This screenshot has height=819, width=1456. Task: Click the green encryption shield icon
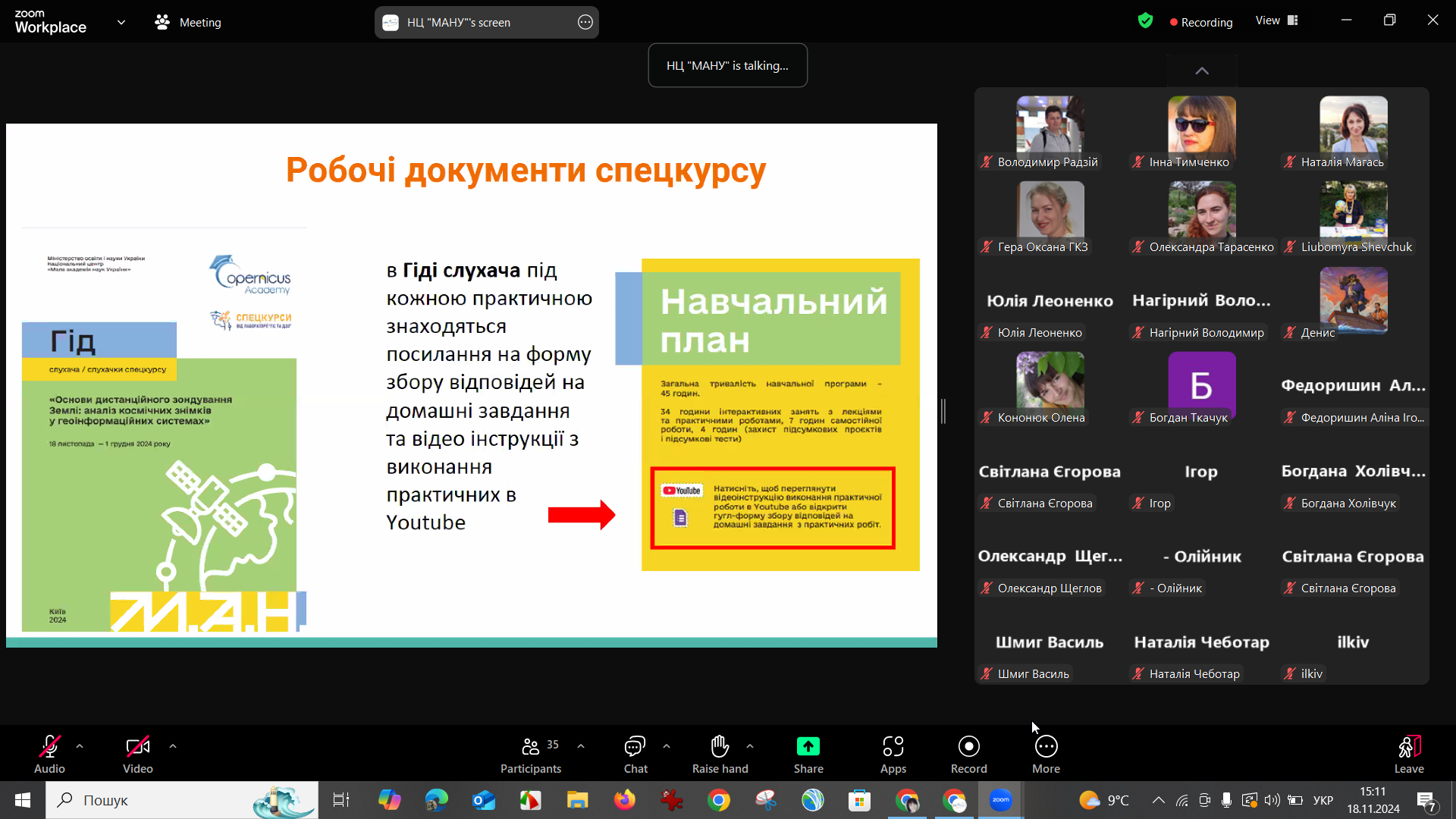pos(1145,21)
